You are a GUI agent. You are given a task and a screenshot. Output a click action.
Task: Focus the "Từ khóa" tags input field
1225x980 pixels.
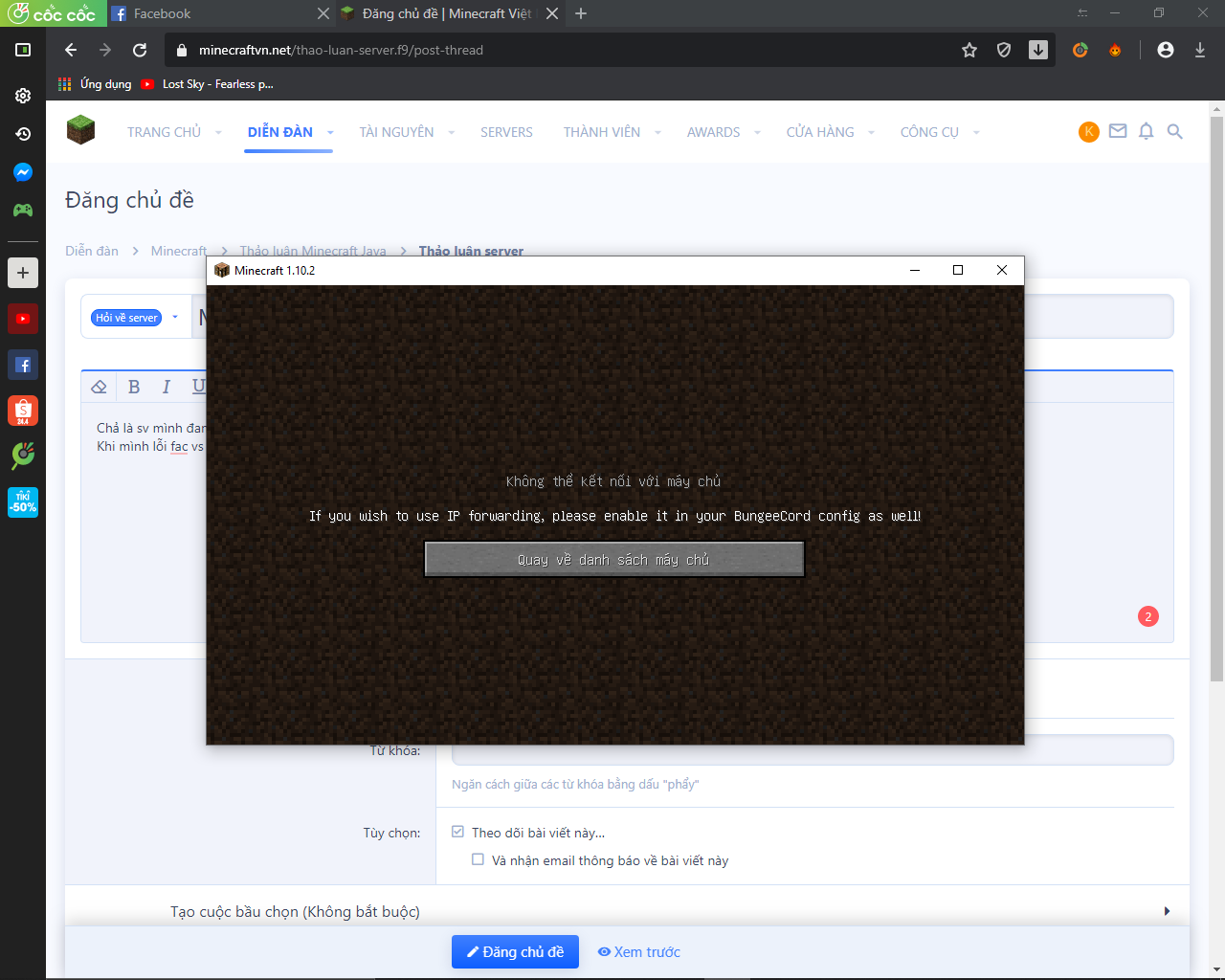click(x=813, y=749)
